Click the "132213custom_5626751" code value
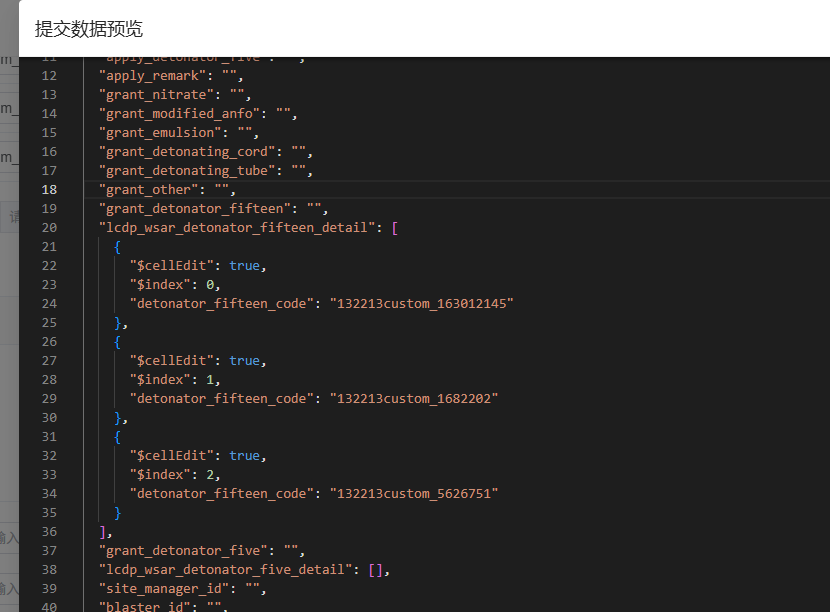 pyautogui.click(x=413, y=494)
